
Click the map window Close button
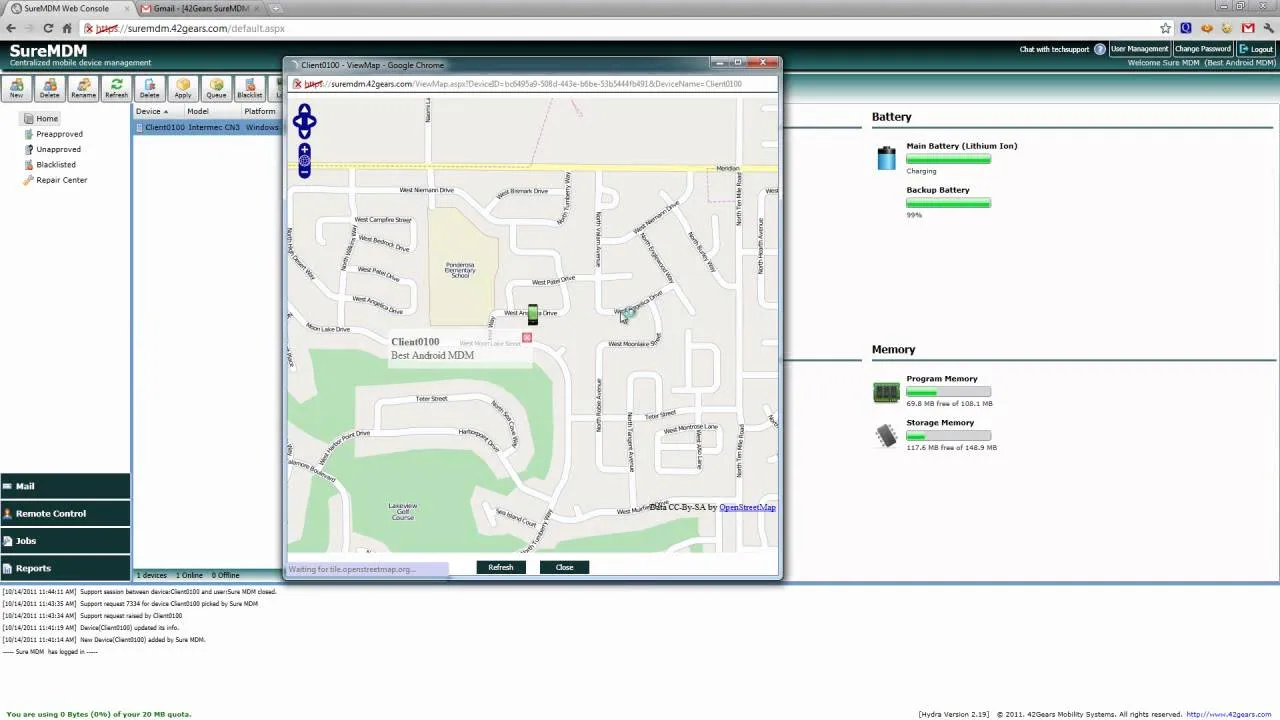coord(565,567)
